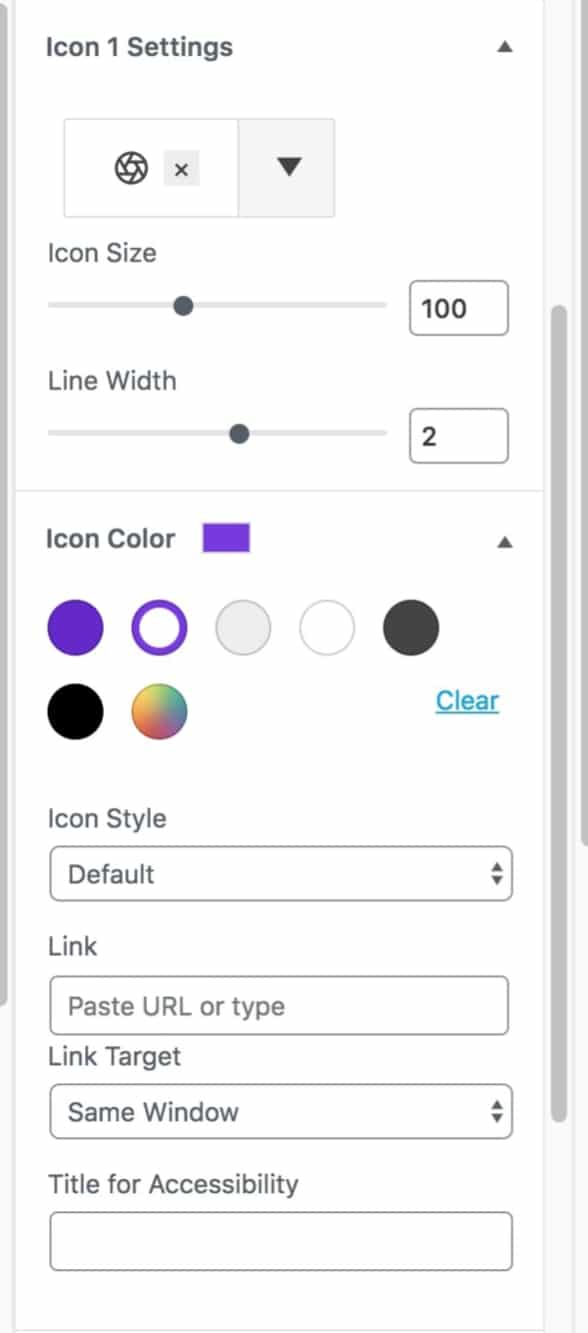588x1333 pixels.
Task: Select the solid purple color circle
Action: click(75, 628)
